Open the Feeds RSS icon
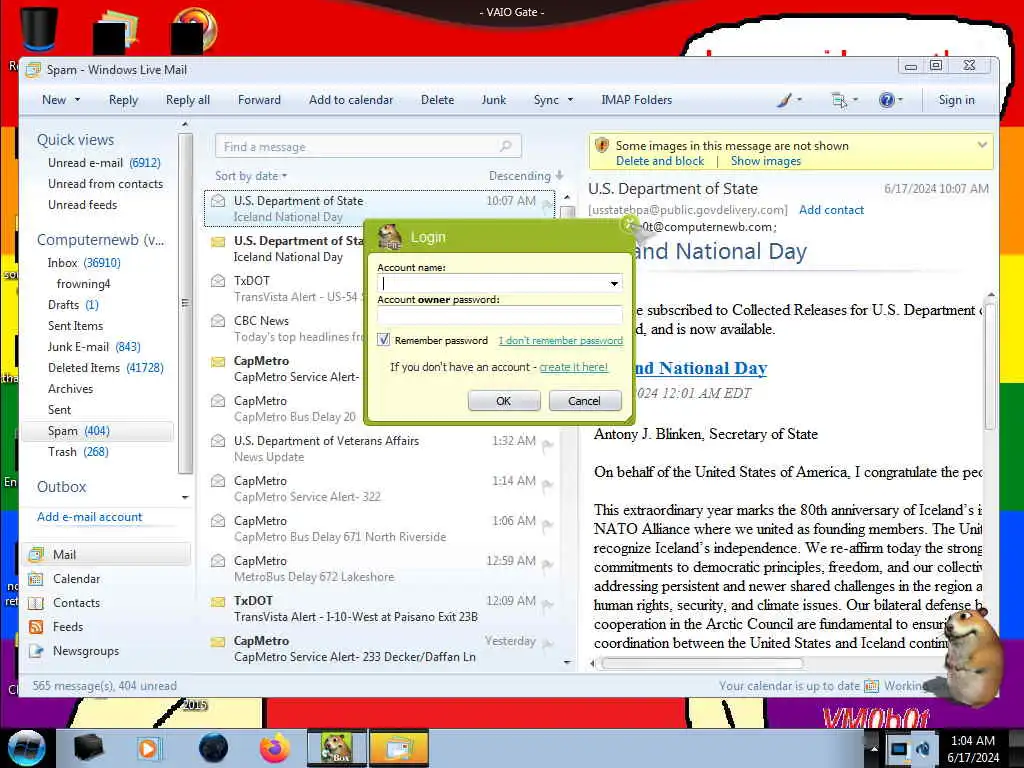 [x=36, y=627]
